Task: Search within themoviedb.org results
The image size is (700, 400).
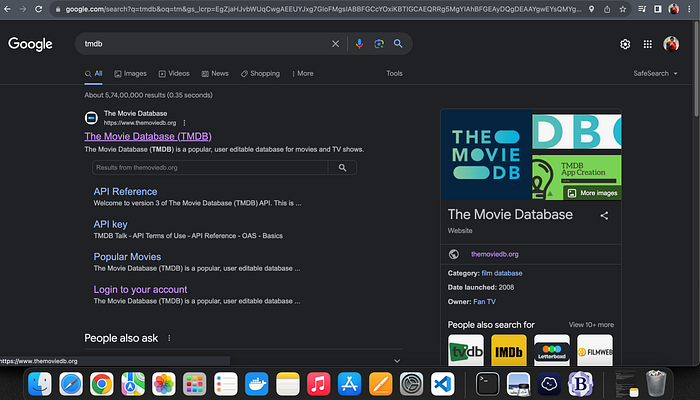Action: 342,168
